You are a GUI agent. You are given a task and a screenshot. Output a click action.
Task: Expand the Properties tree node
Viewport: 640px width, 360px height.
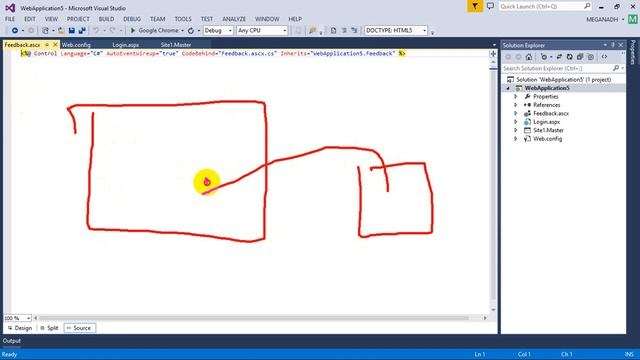pos(516,97)
